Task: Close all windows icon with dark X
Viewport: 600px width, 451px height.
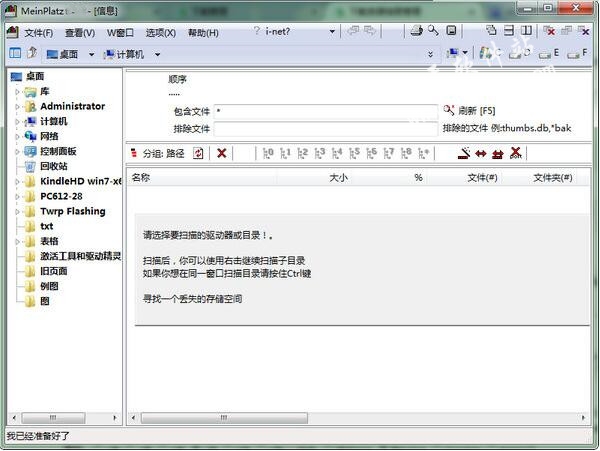Action: point(584,31)
